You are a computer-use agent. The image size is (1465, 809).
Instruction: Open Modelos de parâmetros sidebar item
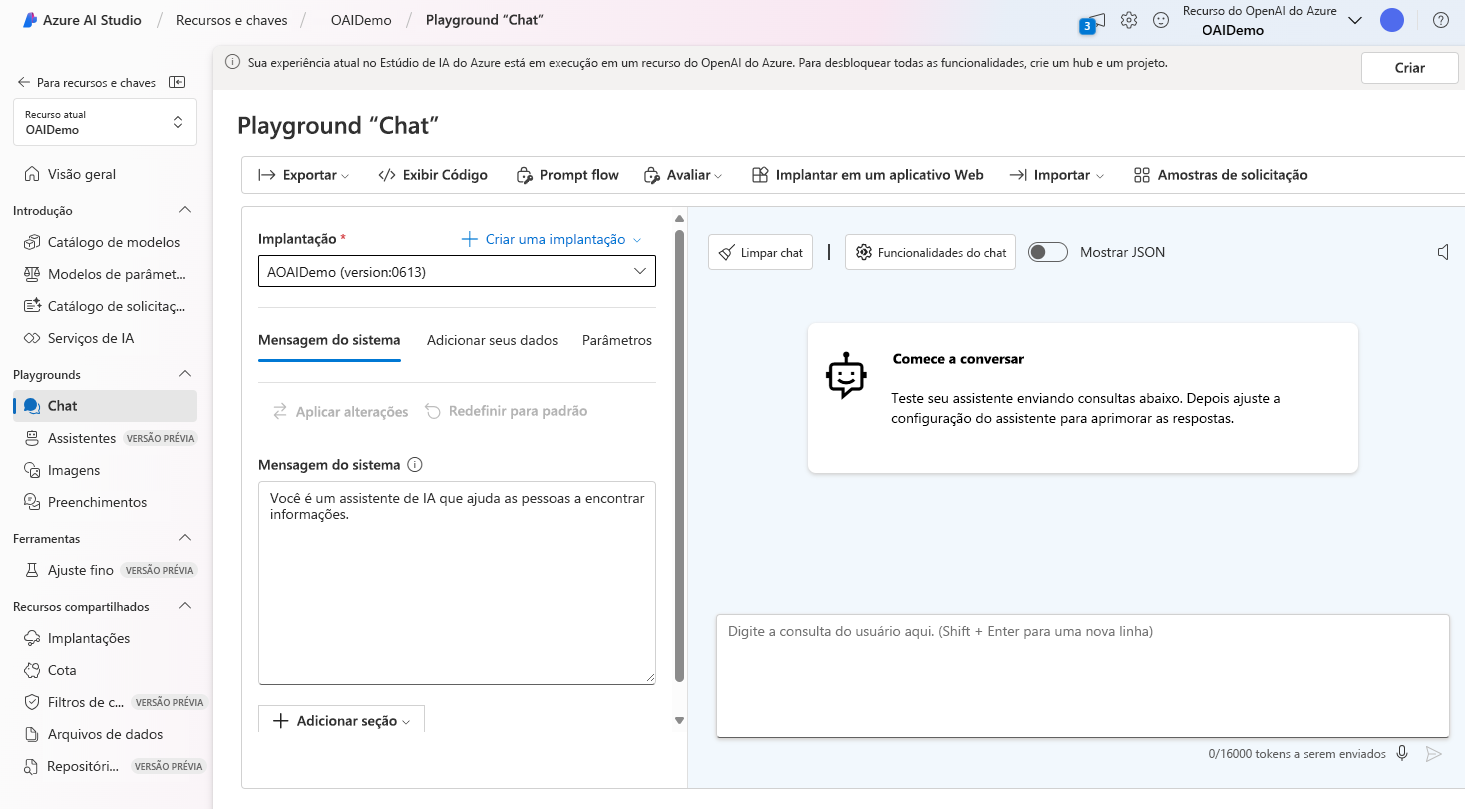[x=105, y=274]
